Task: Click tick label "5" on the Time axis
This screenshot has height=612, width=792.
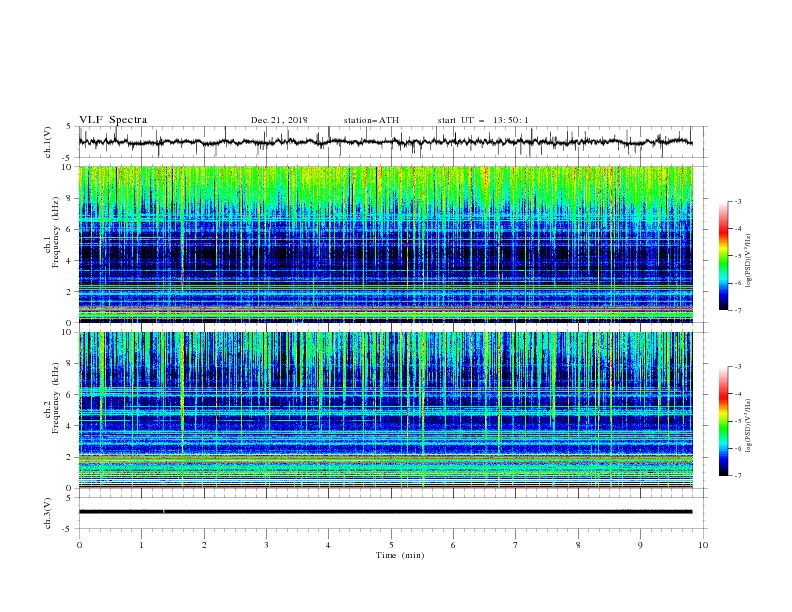Action: [391, 545]
